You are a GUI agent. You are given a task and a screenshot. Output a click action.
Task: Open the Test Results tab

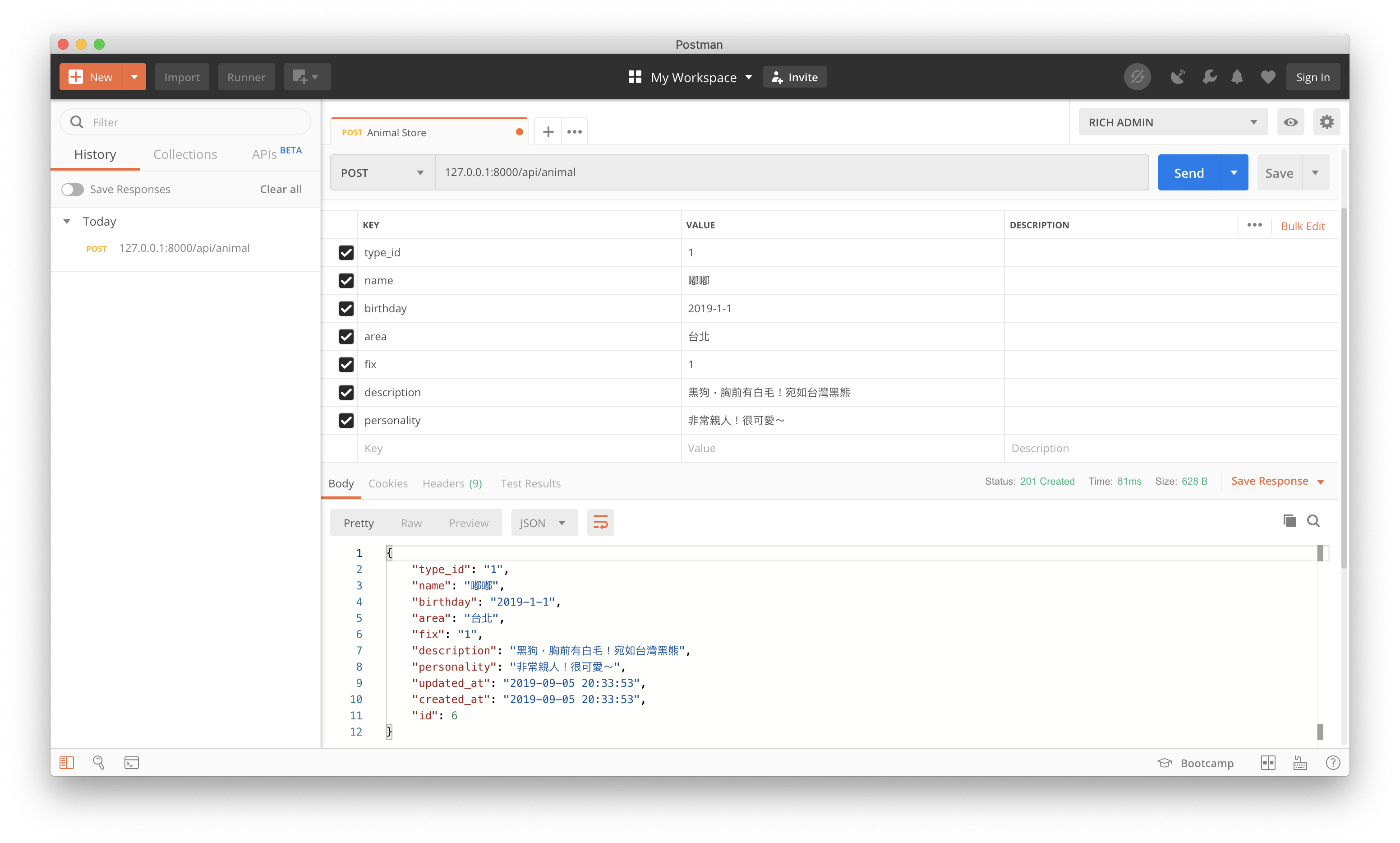tap(530, 483)
